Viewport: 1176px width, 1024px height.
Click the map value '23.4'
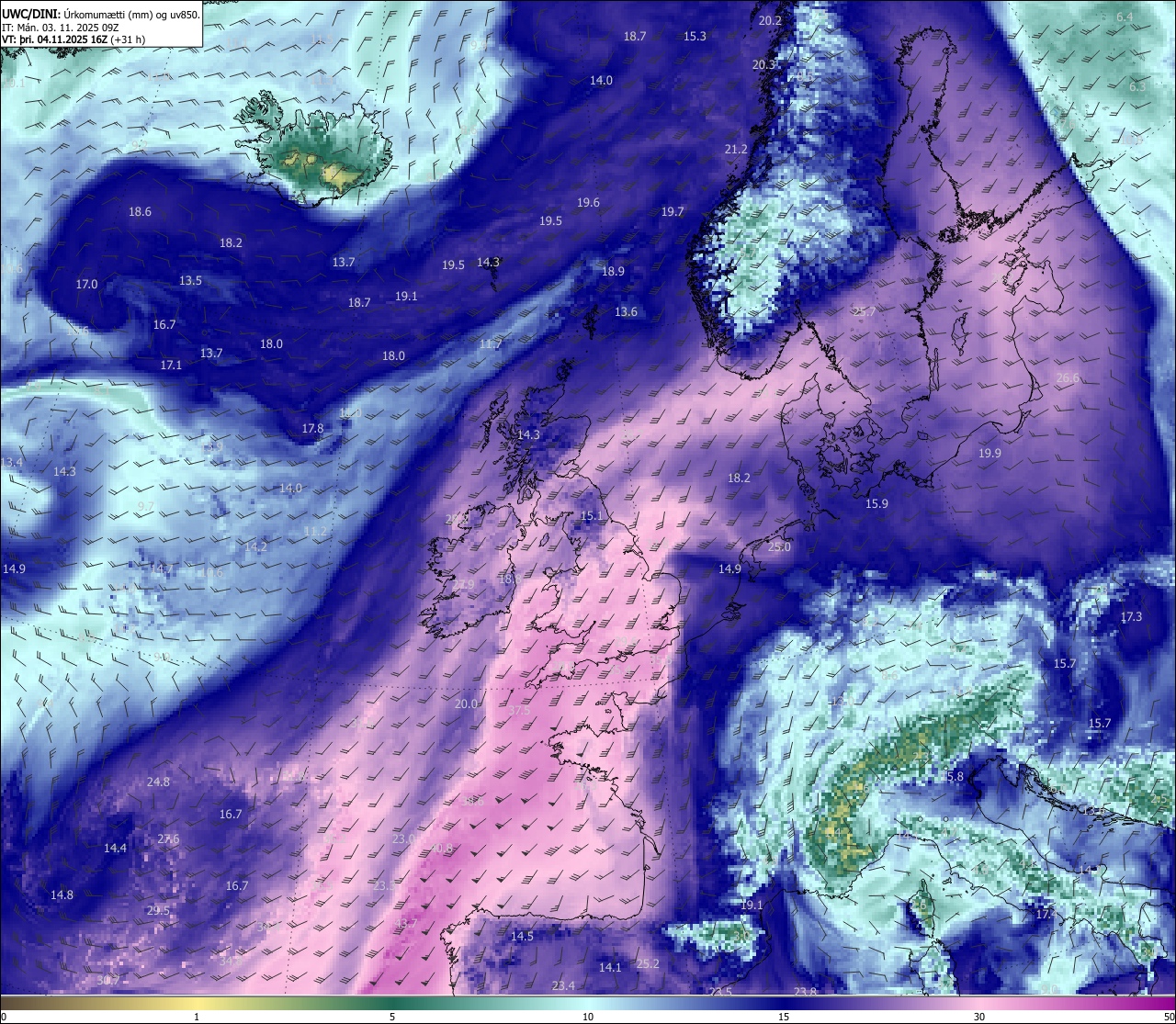564,986
